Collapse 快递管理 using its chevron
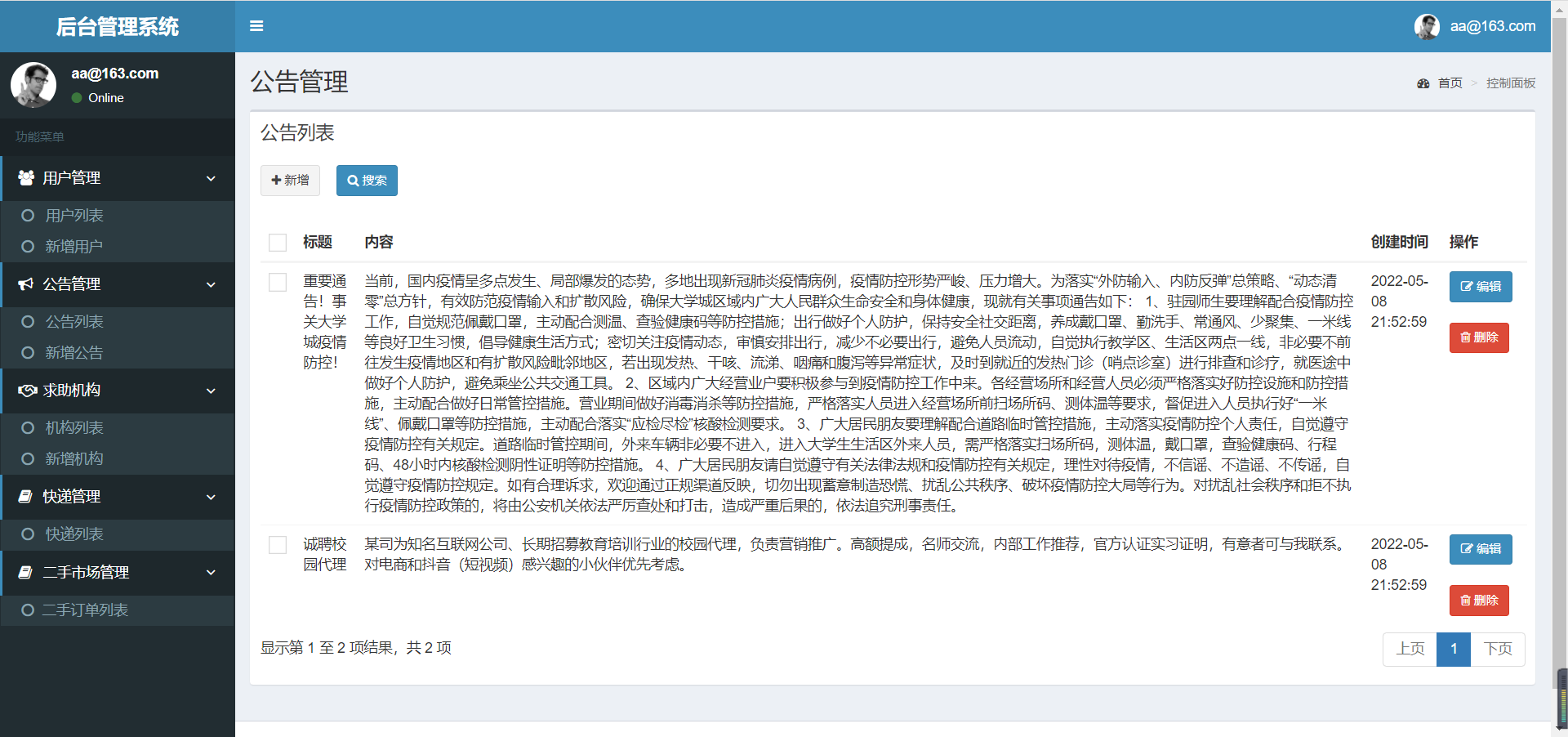Image resolution: width=1568 pixels, height=737 pixels. [x=211, y=497]
